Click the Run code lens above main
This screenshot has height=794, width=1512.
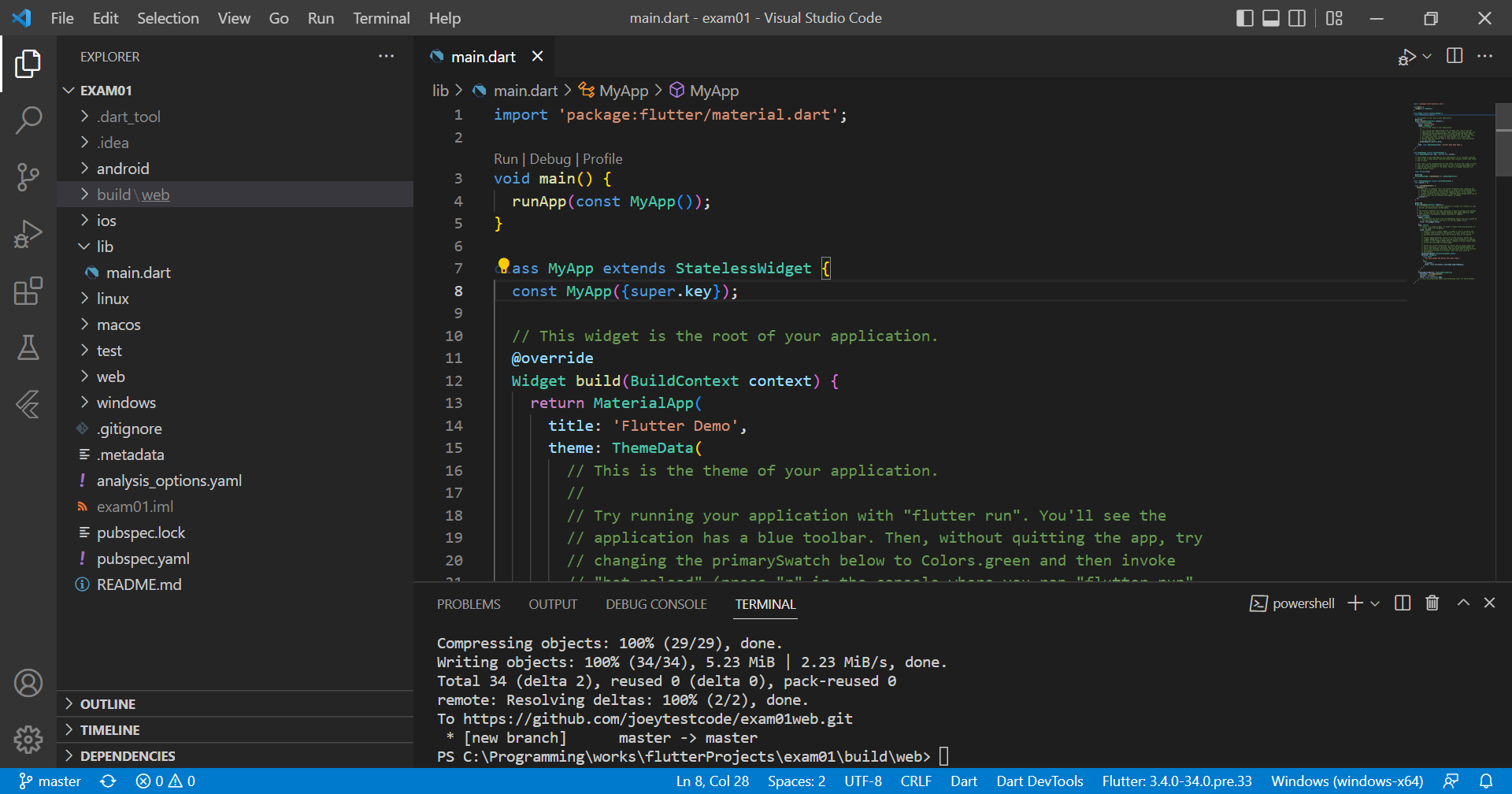[x=506, y=159]
